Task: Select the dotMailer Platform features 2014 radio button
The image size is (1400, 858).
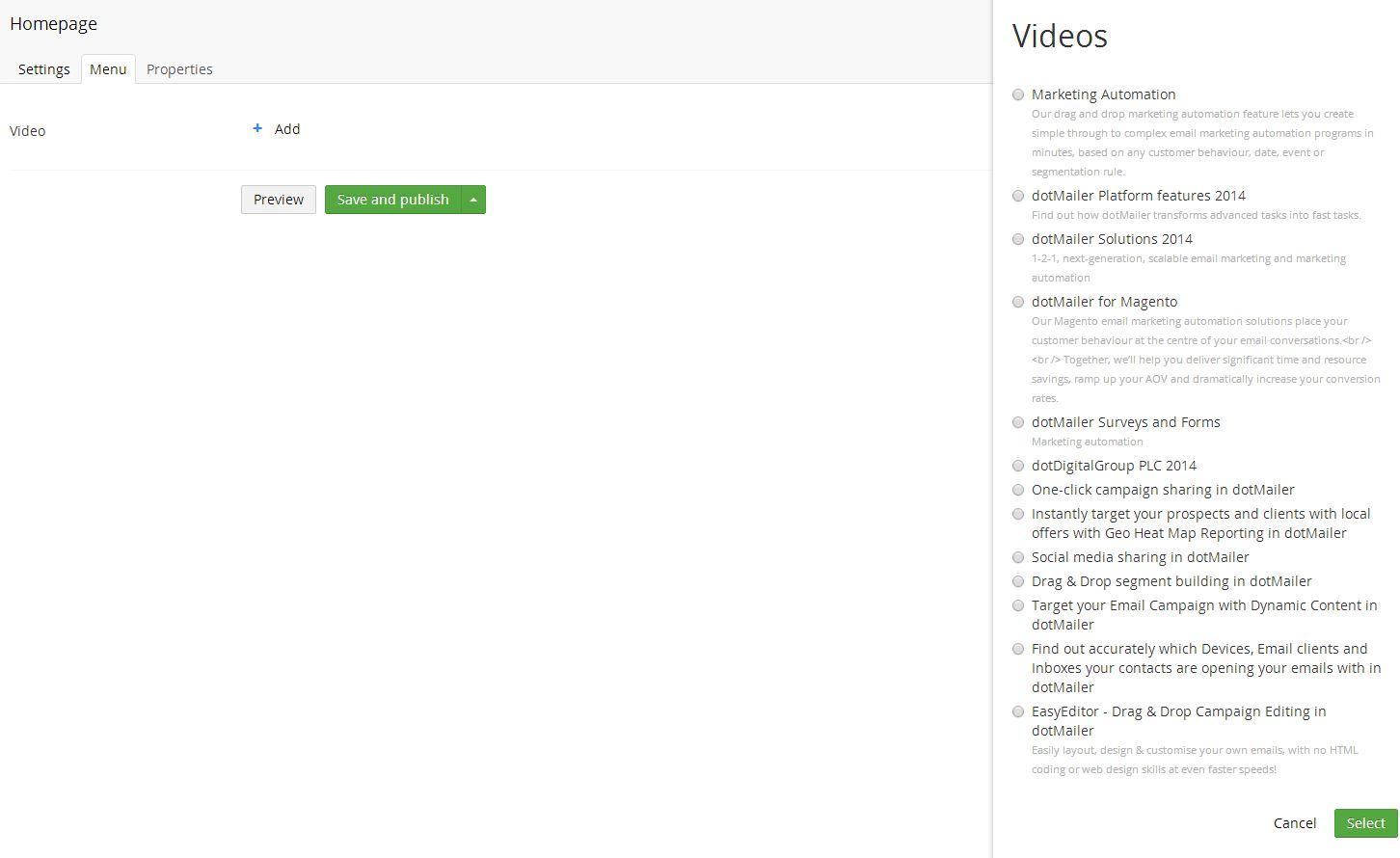Action: coord(1018,196)
